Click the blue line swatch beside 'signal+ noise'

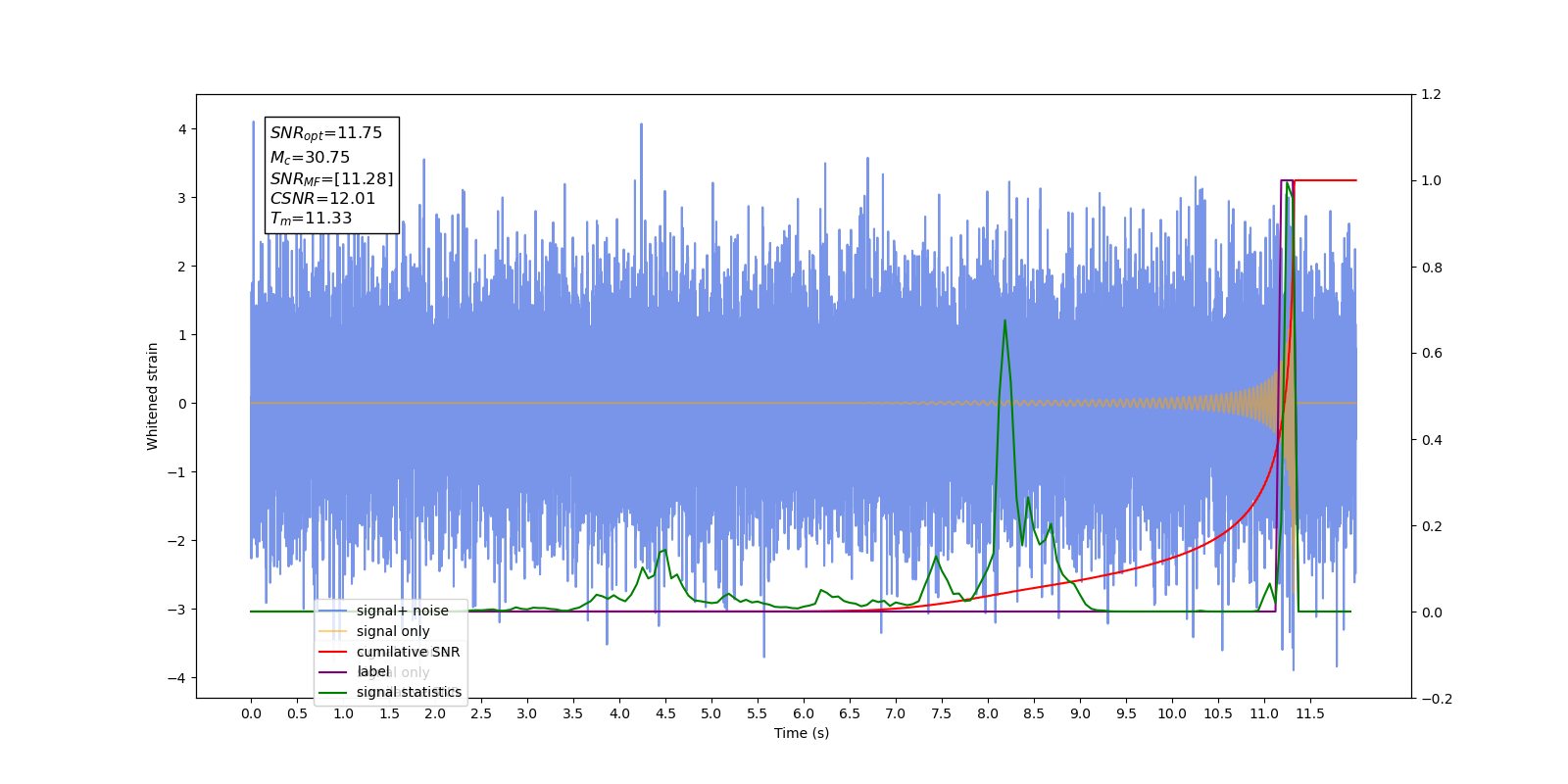pos(333,611)
